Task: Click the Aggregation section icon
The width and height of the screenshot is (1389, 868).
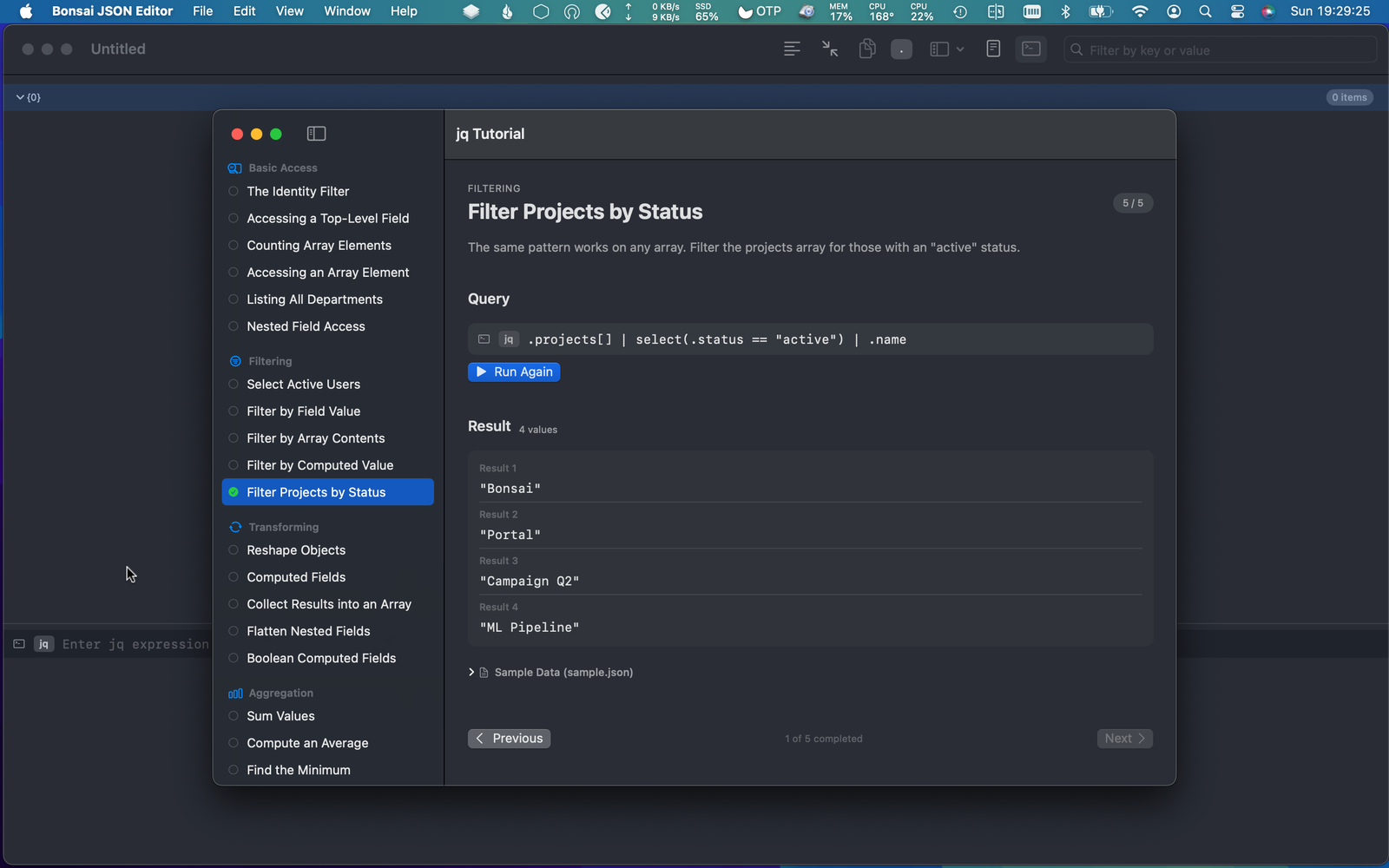Action: (235, 694)
